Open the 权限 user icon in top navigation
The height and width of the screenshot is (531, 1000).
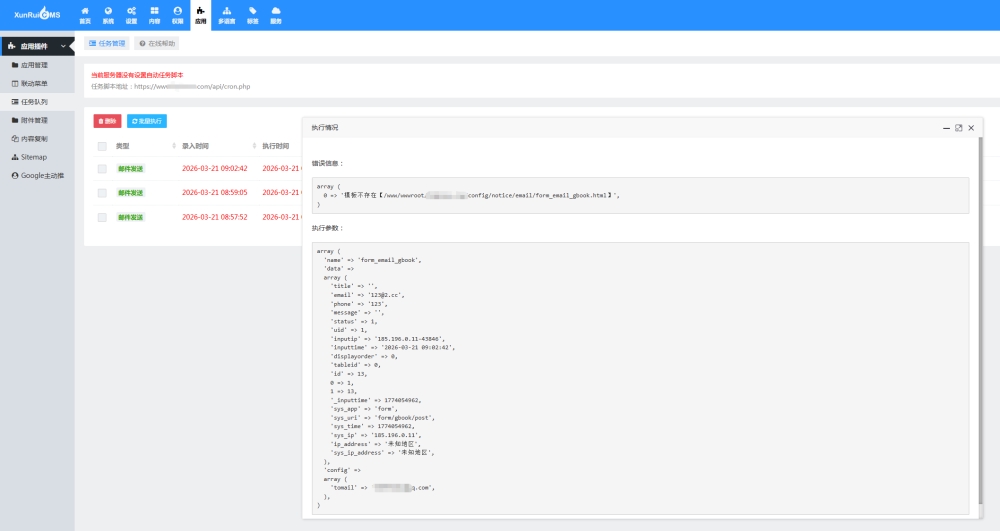tap(177, 14)
